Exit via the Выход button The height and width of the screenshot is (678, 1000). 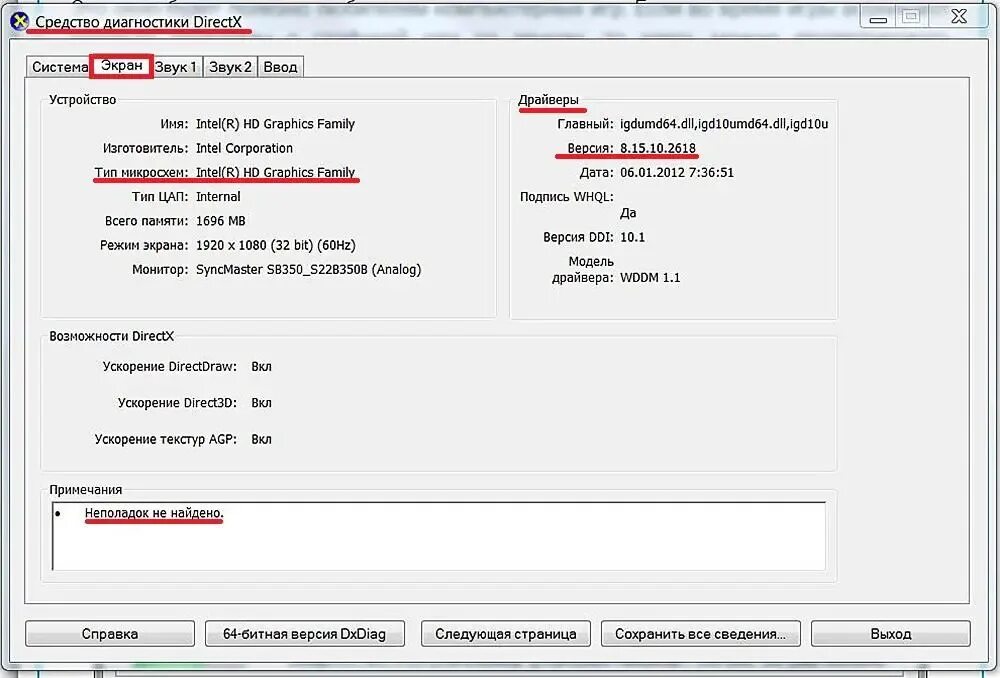coord(890,634)
